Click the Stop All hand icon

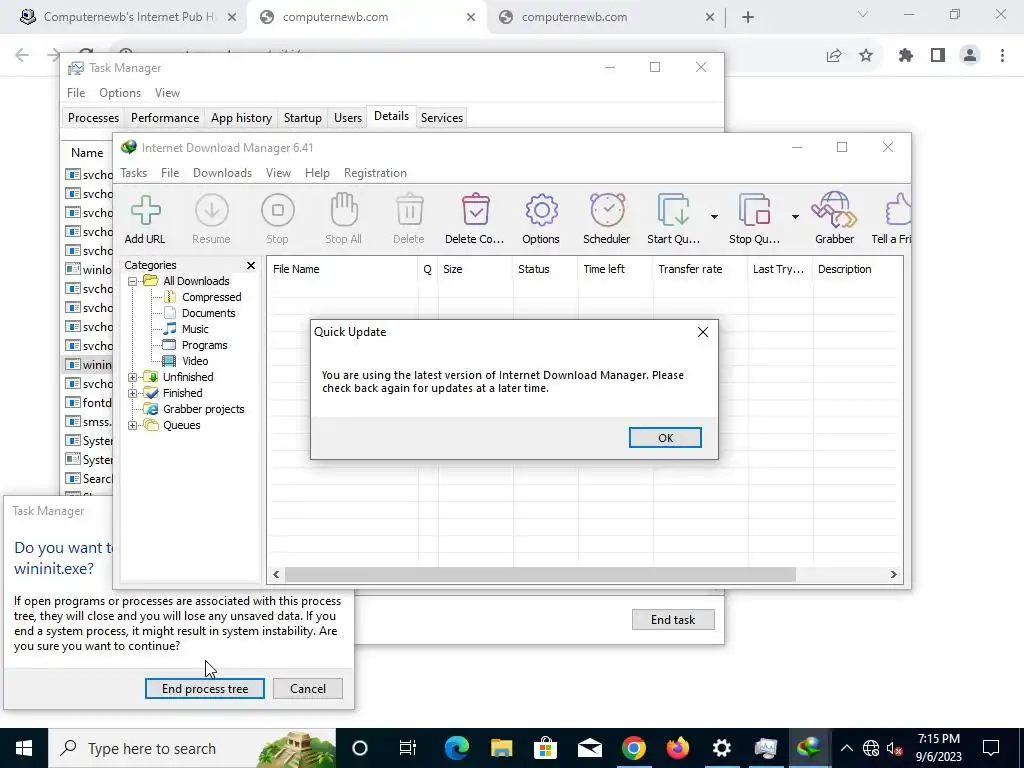[x=344, y=220]
